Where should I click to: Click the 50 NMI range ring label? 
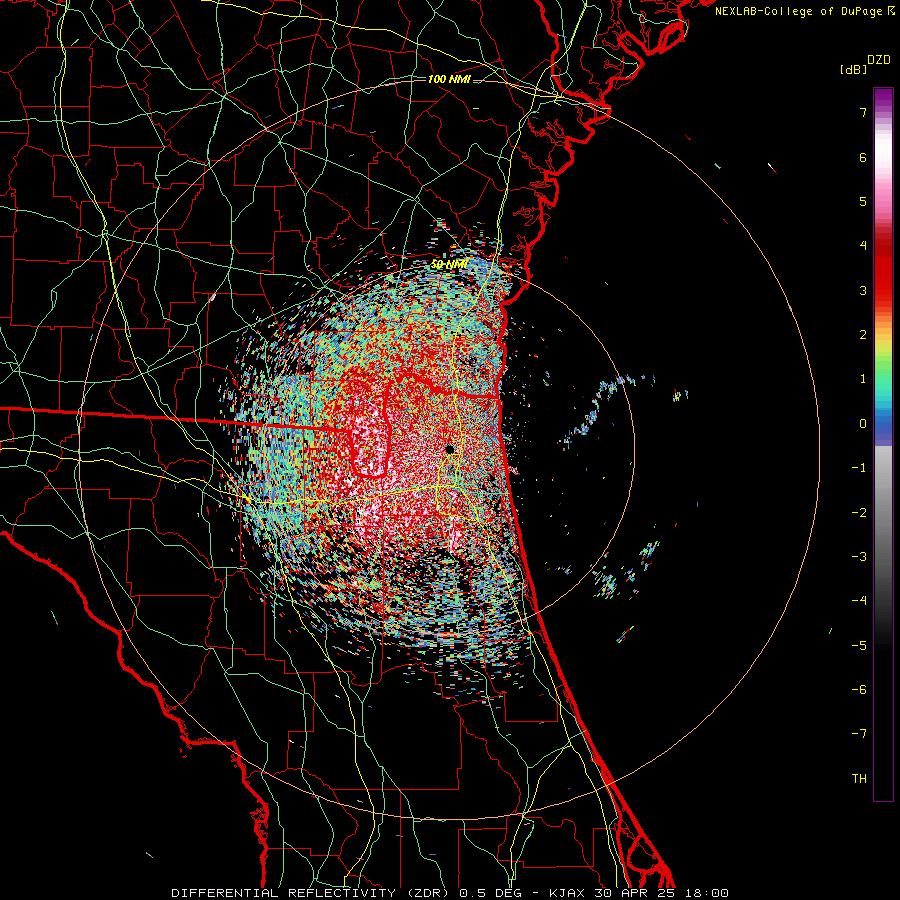[x=449, y=265]
